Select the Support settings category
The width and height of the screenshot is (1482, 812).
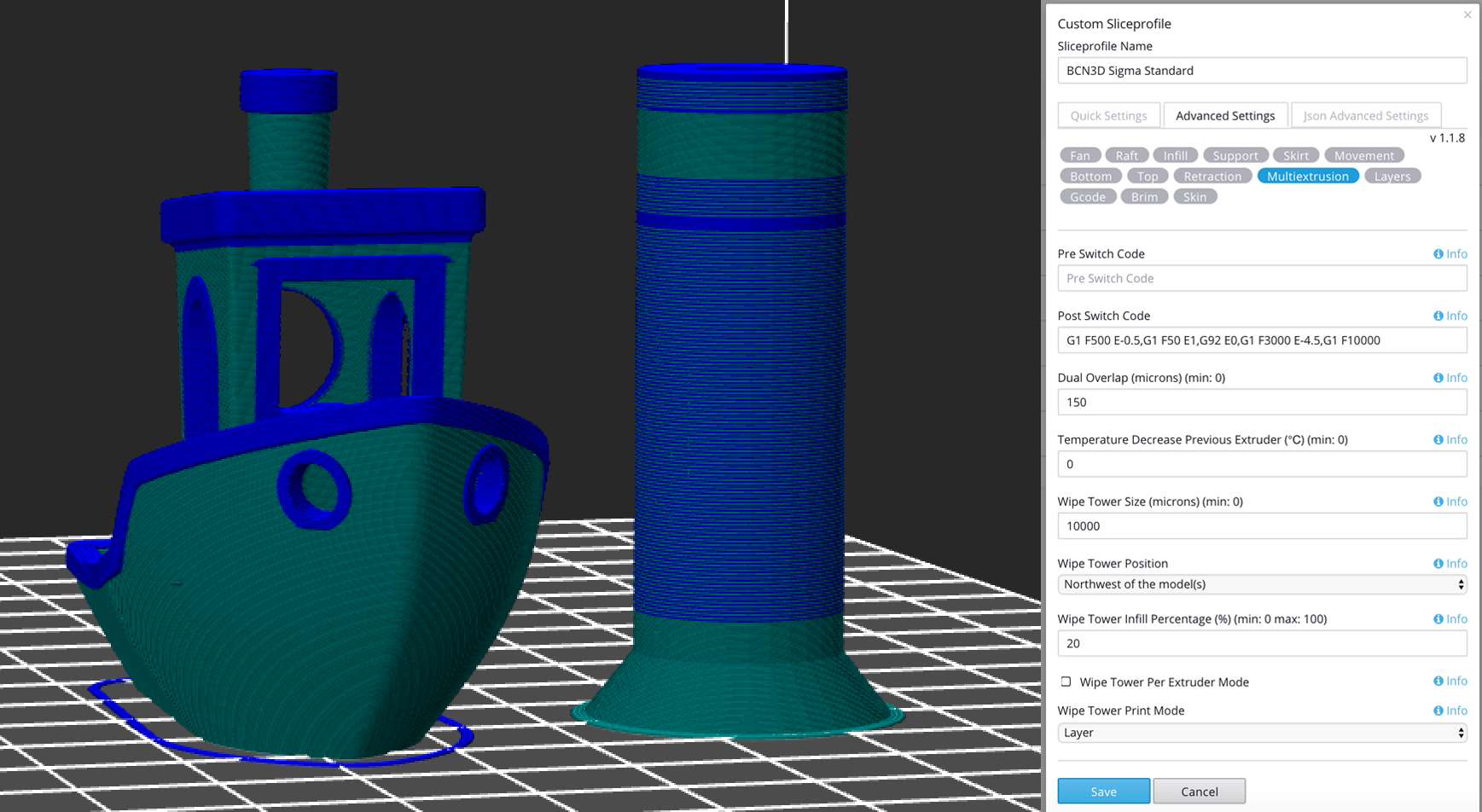pos(1235,155)
